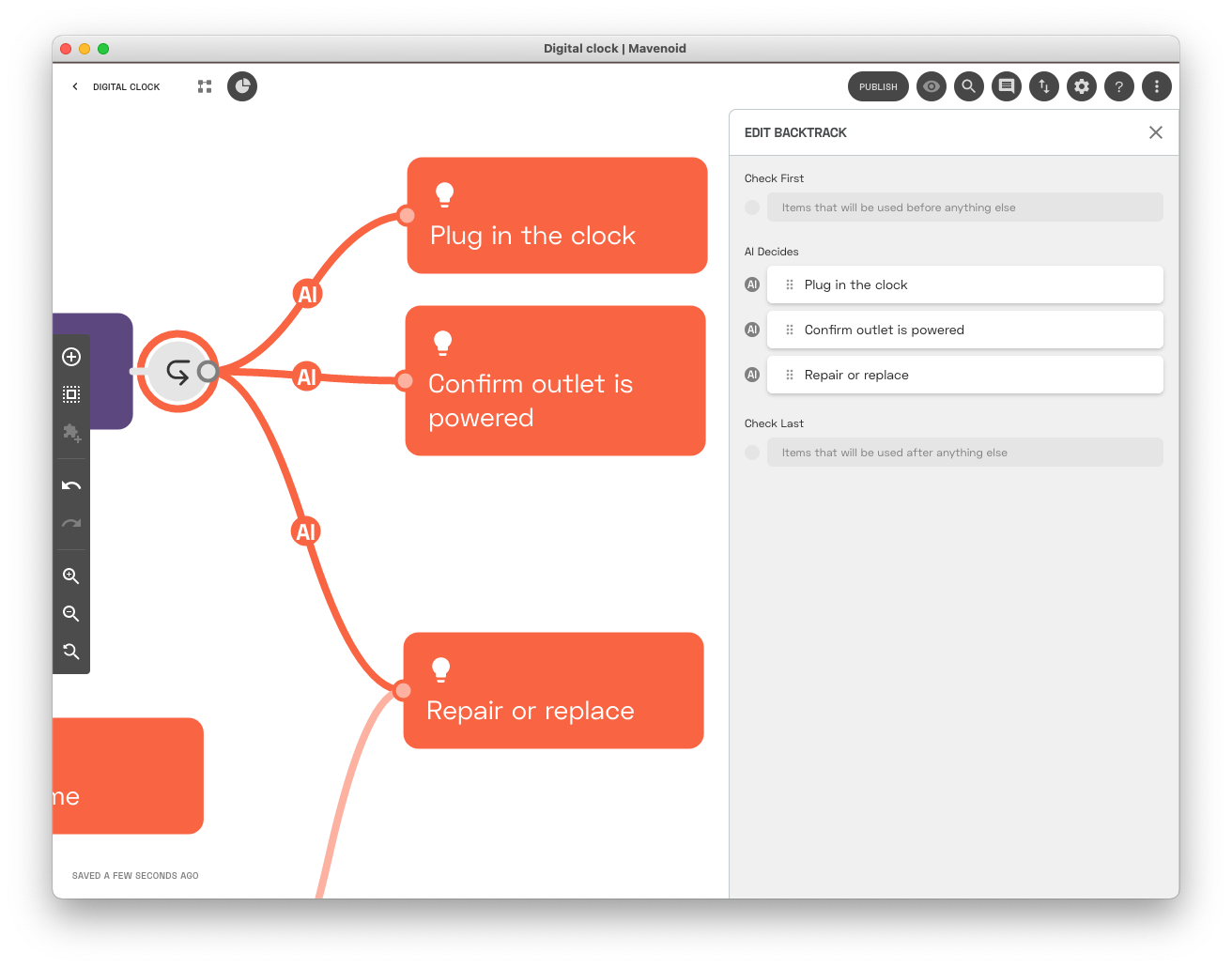Image resolution: width=1232 pixels, height=968 pixels.
Task: Open the import/export arrows menu
Action: tap(1044, 86)
